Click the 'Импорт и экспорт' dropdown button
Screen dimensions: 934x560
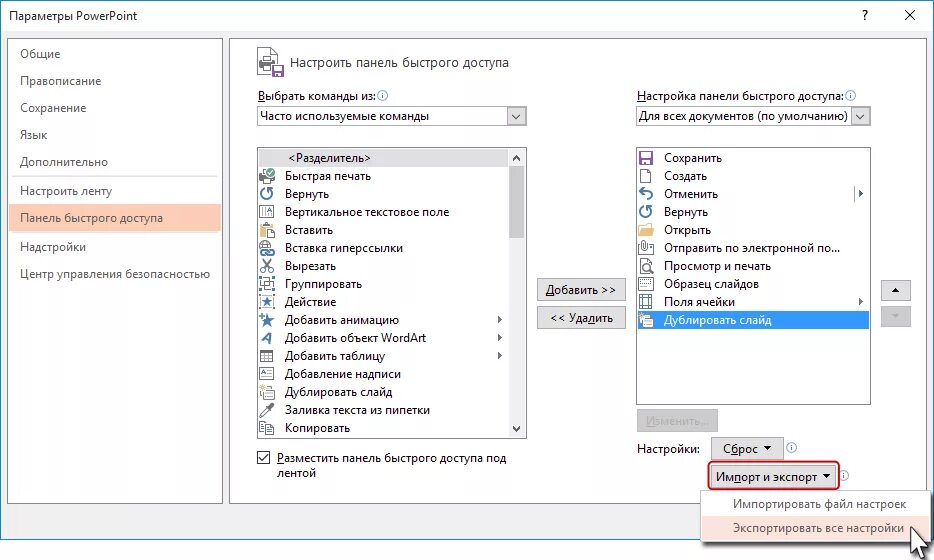(x=773, y=477)
